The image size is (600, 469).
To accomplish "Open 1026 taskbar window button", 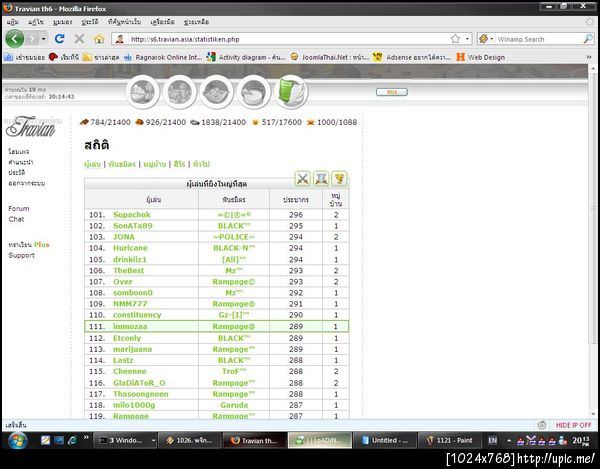I will (189, 441).
